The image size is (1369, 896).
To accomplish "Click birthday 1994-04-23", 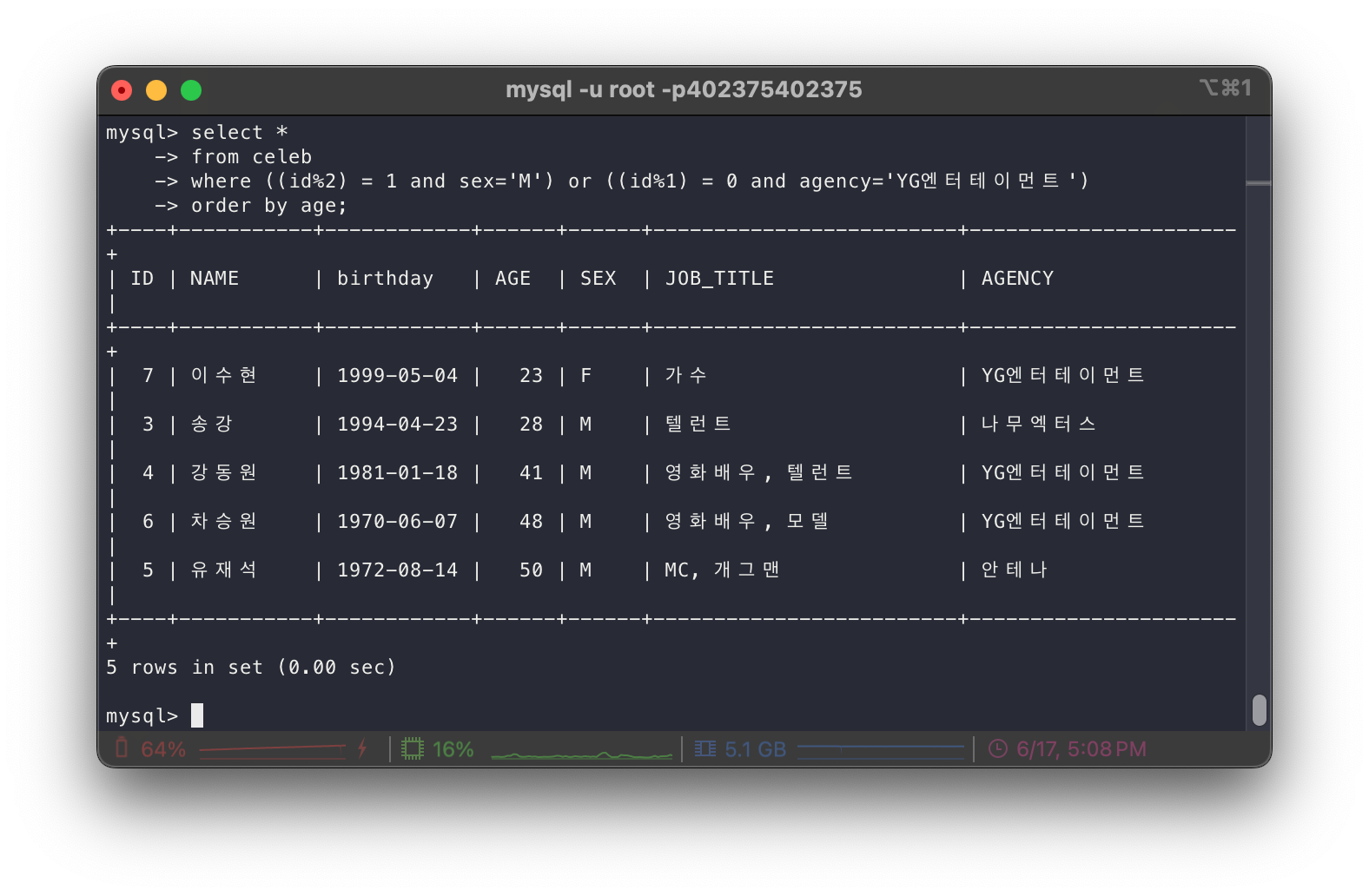I will click(x=397, y=424).
